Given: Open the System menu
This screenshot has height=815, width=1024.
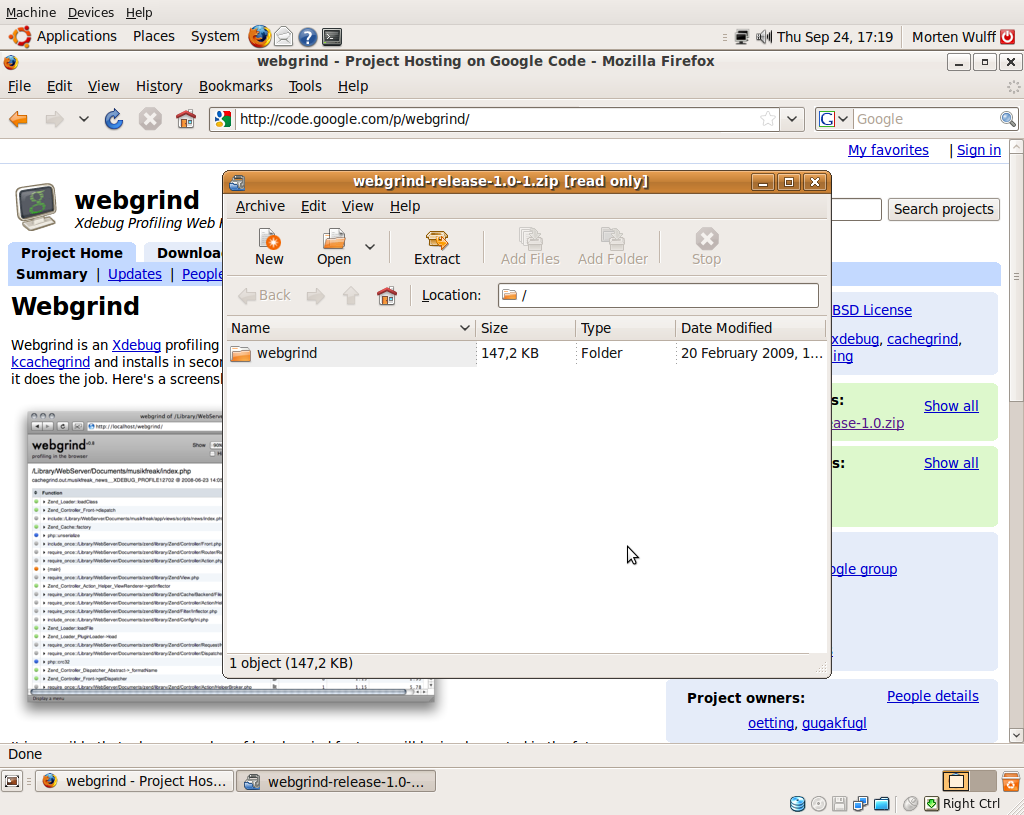Looking at the screenshot, I should point(215,37).
